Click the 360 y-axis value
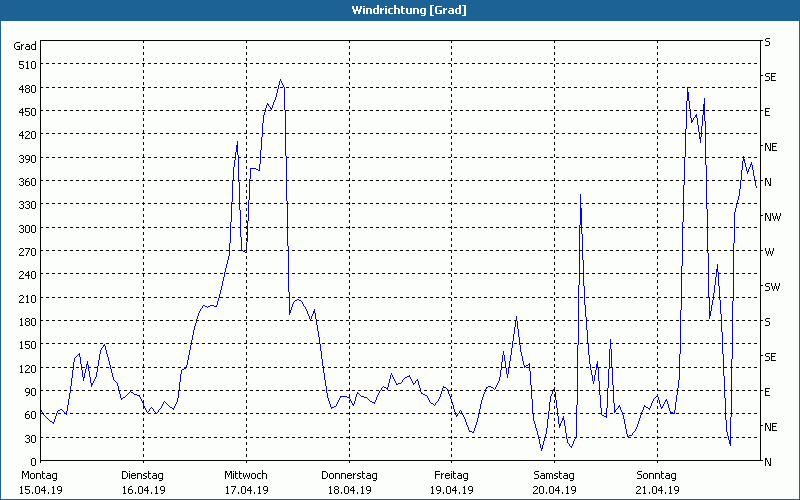The width and height of the screenshot is (800, 500). (28, 182)
